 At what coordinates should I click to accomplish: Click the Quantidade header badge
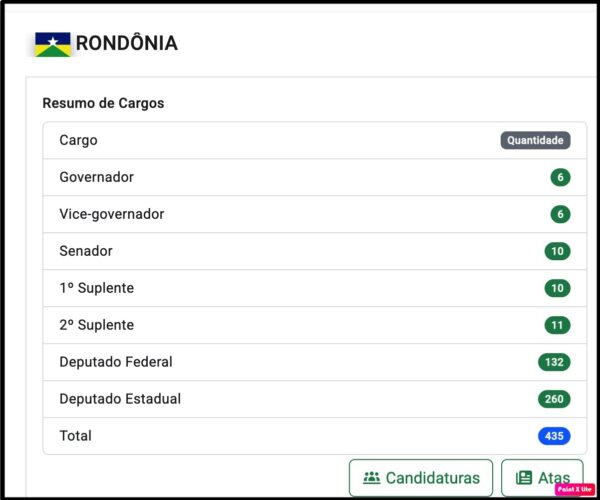pos(535,140)
